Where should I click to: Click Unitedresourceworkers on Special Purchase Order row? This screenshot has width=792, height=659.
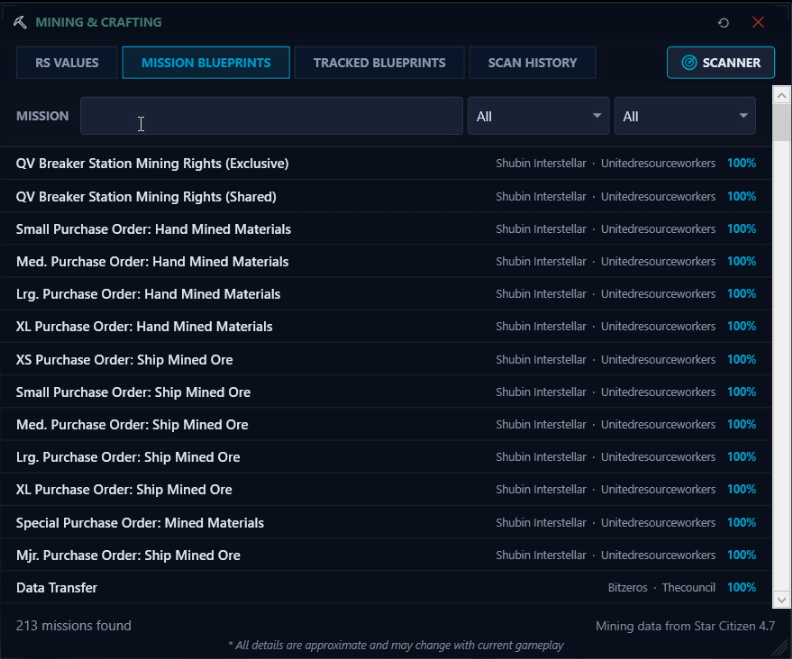click(x=658, y=523)
